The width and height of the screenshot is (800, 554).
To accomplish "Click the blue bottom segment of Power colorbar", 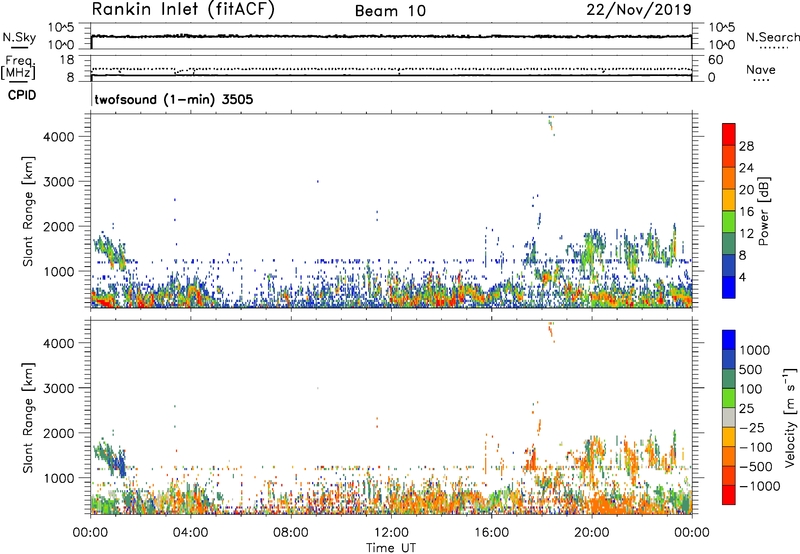I will pyautogui.click(x=729, y=287).
